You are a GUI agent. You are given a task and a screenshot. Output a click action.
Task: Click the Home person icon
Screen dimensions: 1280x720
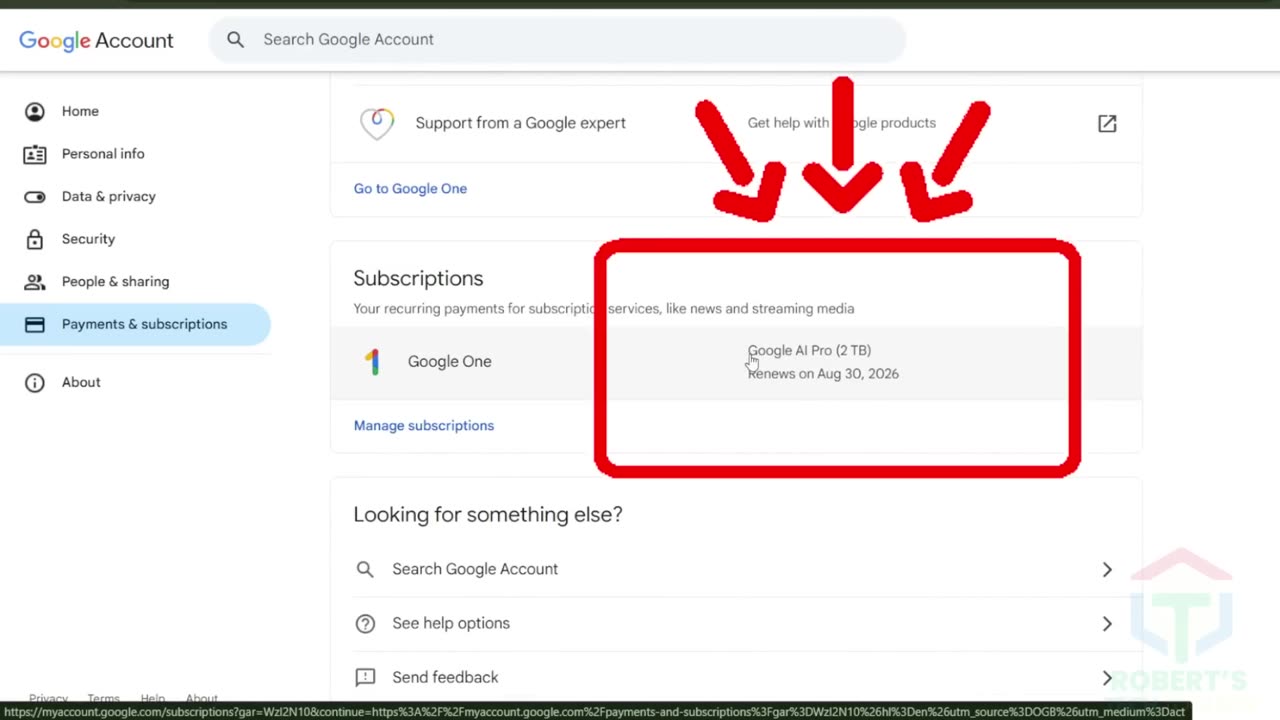coord(35,111)
